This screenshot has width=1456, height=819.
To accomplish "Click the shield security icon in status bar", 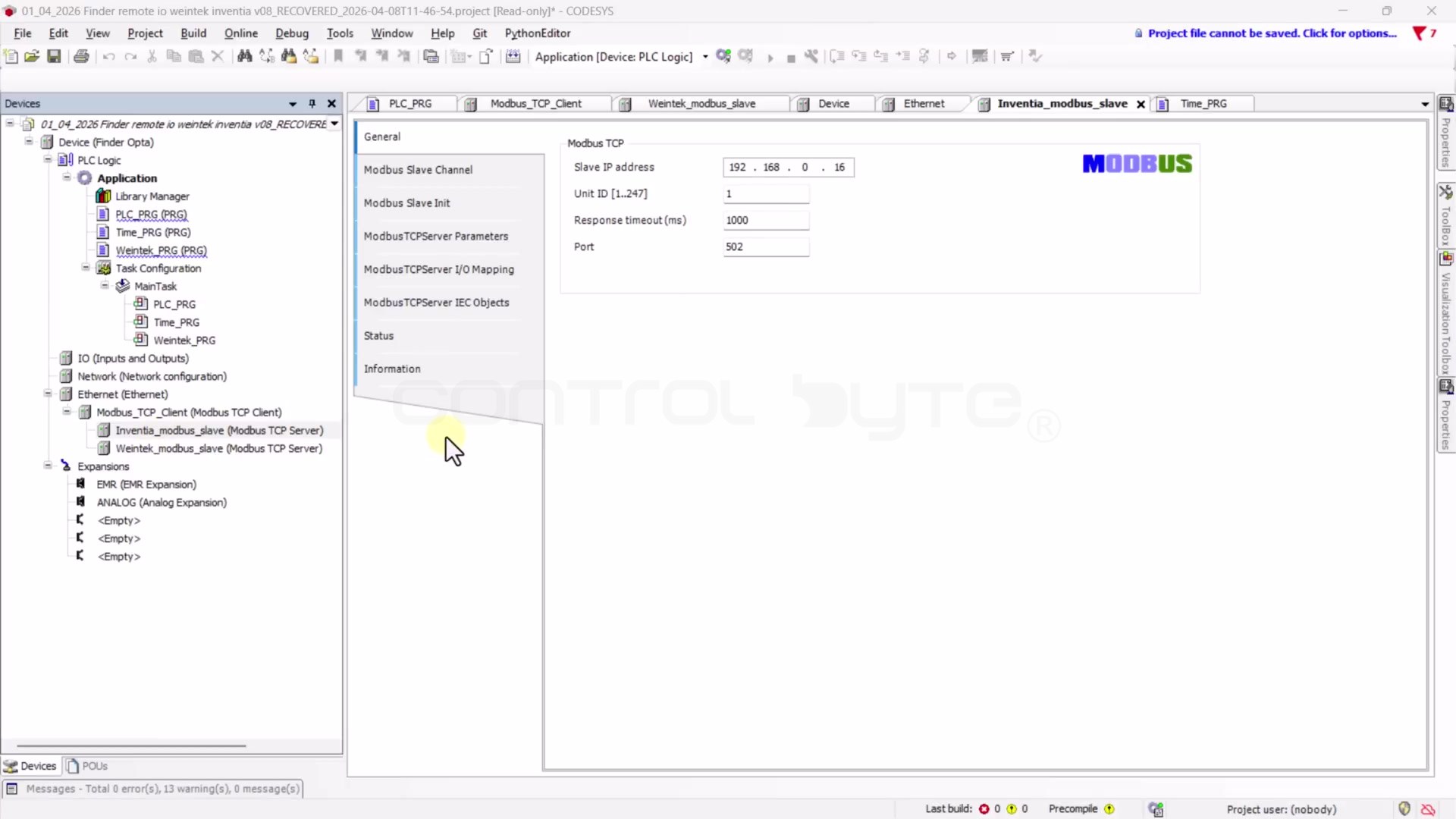I will point(1404,808).
